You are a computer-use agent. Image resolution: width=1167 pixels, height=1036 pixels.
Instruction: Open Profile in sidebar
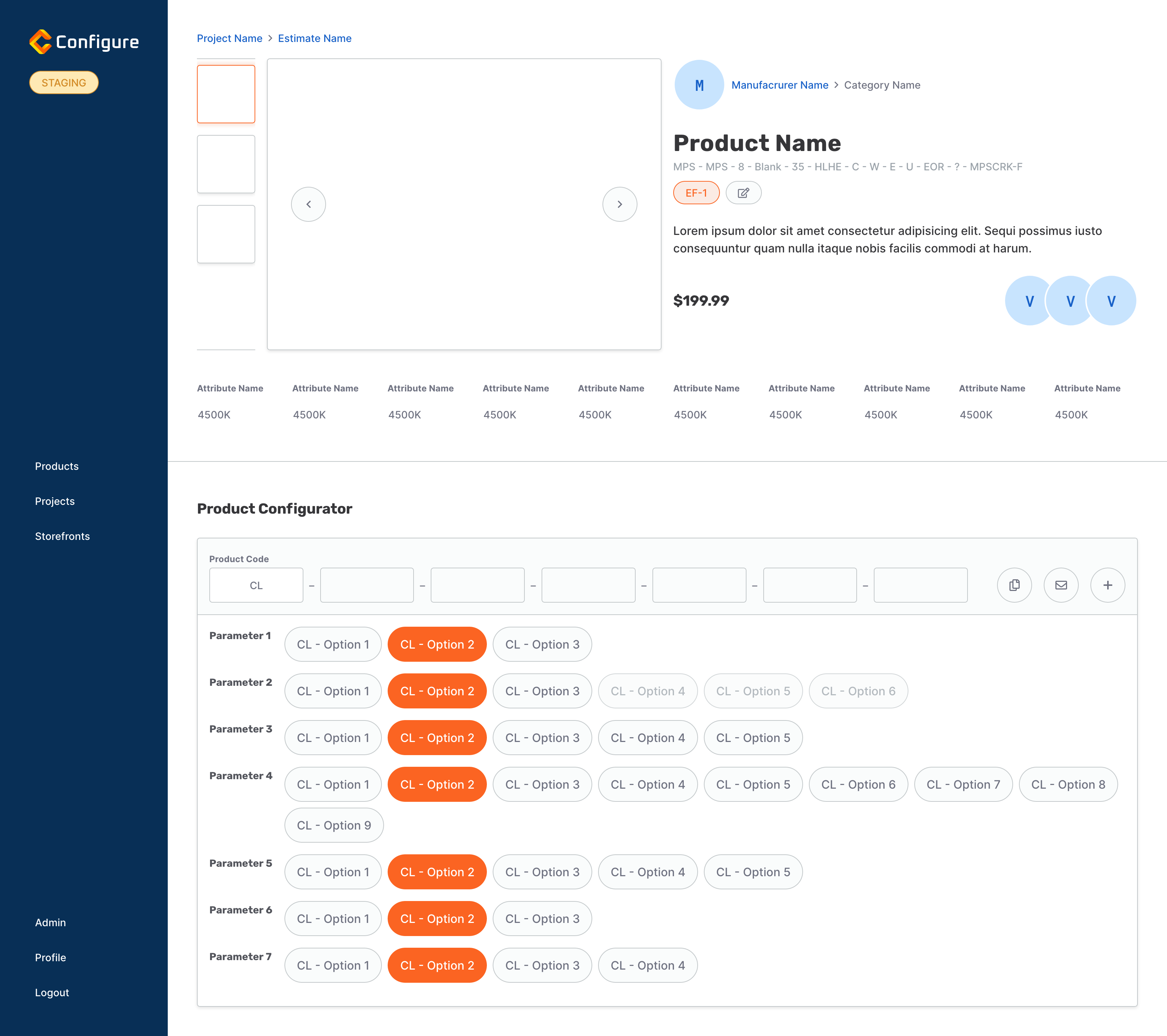[50, 957]
